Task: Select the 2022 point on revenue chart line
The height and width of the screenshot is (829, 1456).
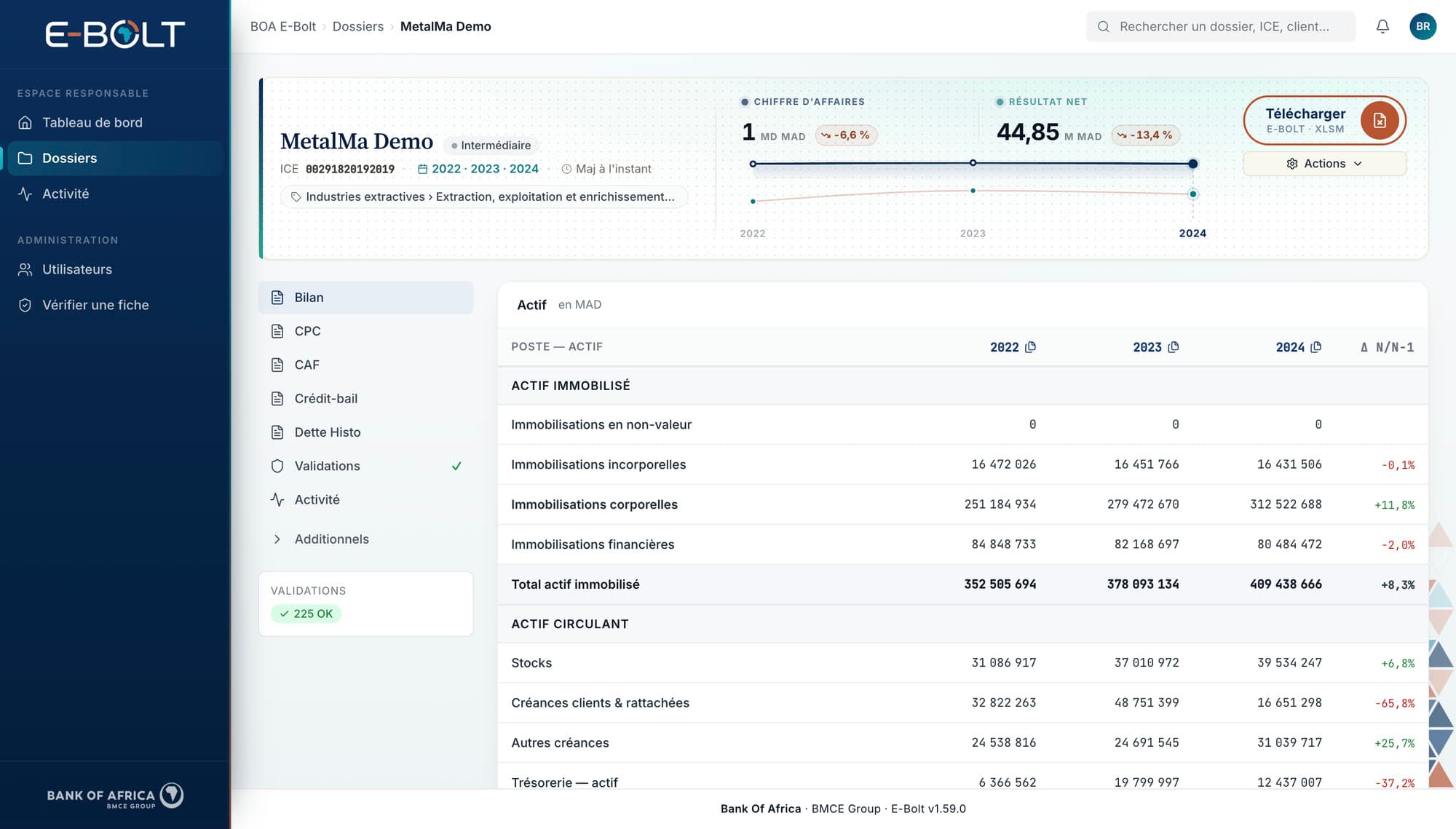Action: point(753,164)
